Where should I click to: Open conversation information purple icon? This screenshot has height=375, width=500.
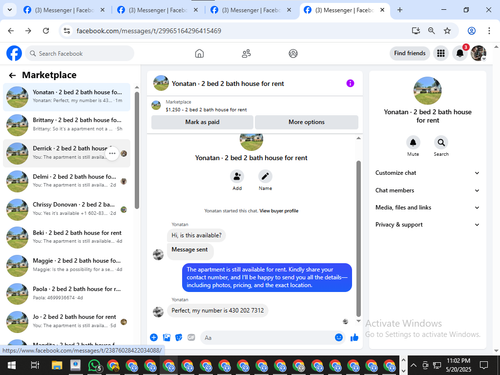pyautogui.click(x=350, y=83)
